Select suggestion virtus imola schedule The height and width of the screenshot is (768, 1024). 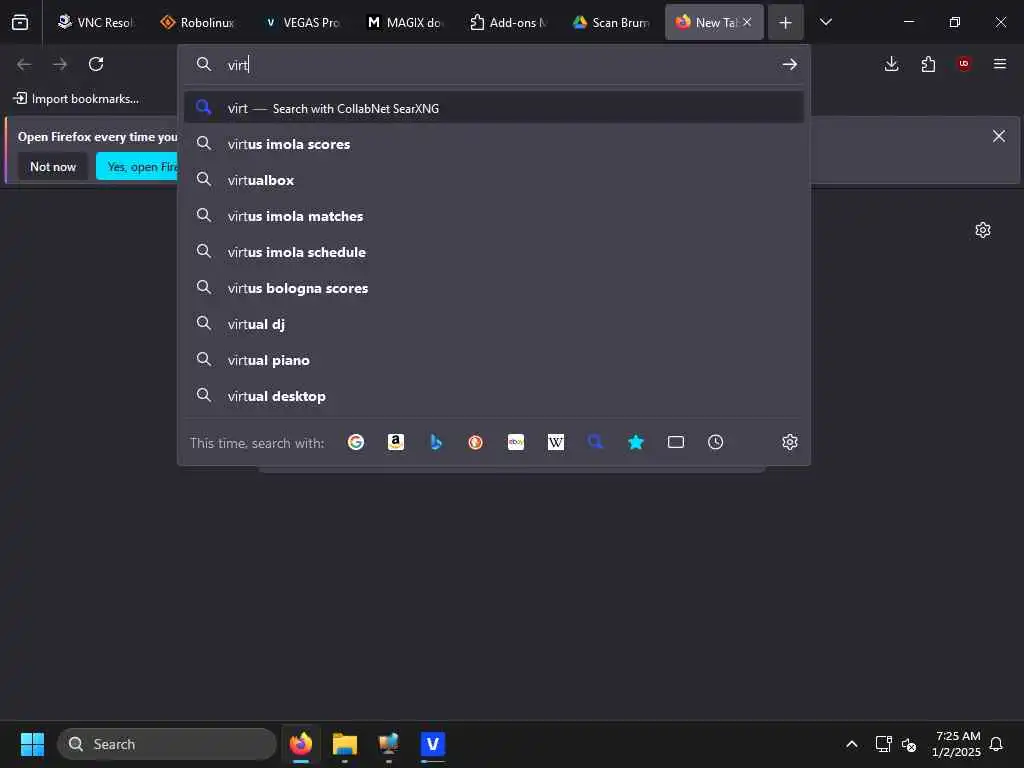coord(494,252)
